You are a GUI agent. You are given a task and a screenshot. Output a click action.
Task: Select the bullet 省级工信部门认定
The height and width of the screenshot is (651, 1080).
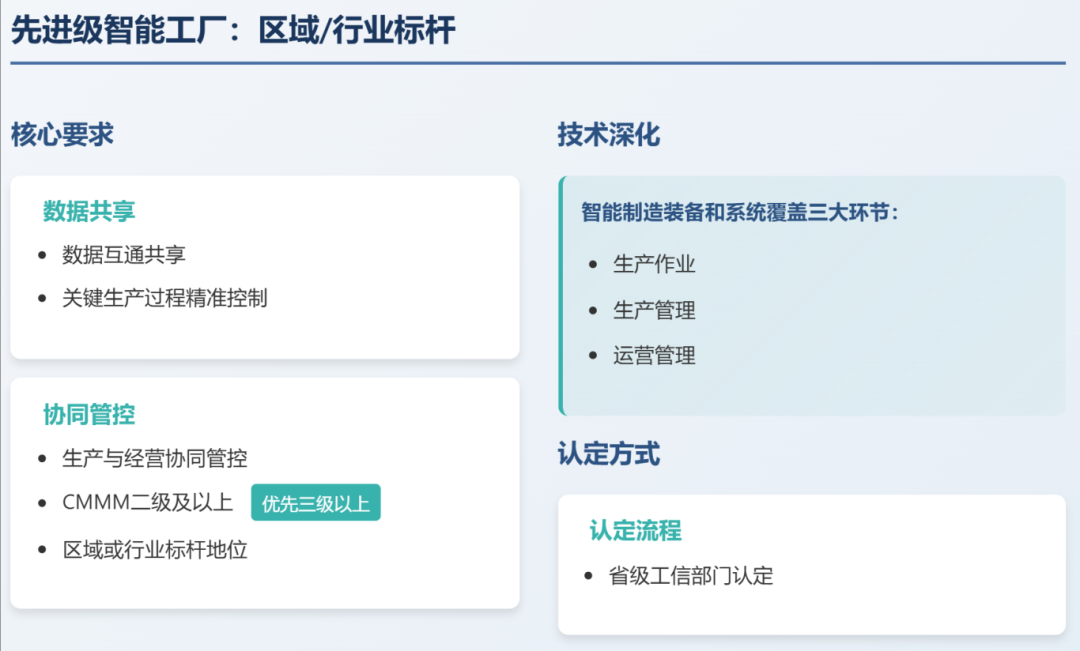click(x=691, y=575)
